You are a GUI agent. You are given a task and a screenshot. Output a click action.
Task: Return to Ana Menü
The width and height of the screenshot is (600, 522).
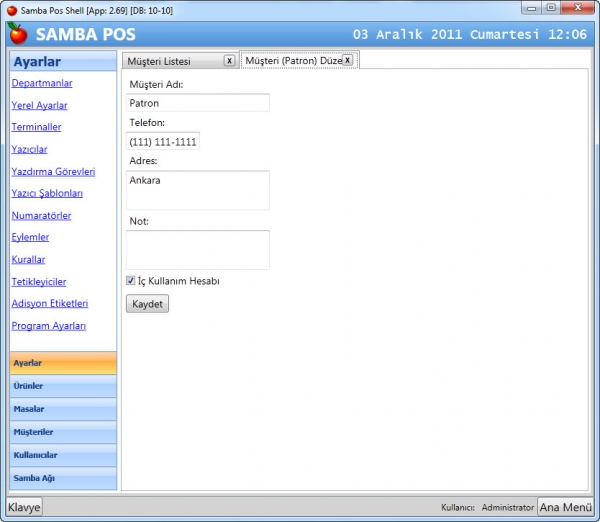566,507
